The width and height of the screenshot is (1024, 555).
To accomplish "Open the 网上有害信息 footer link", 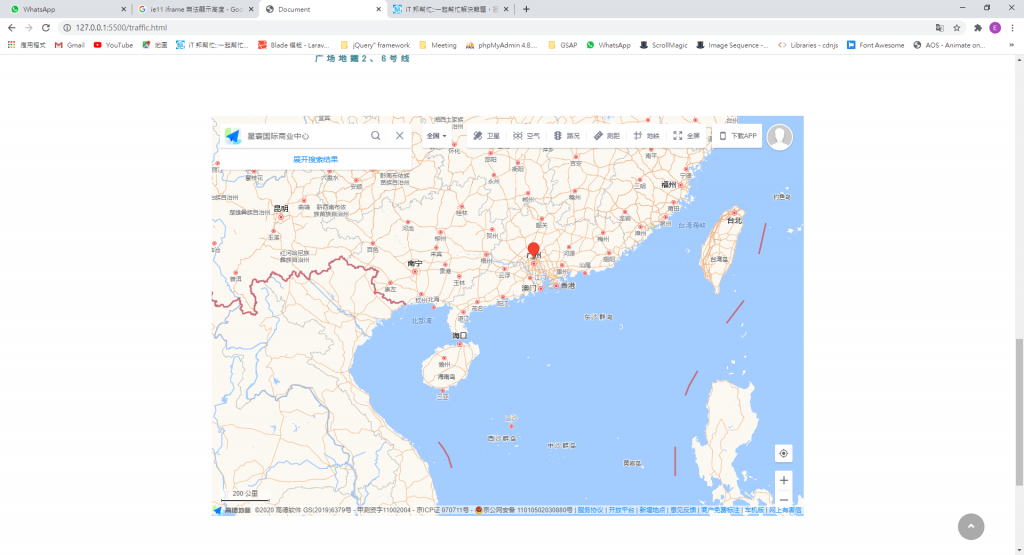I will [785, 510].
